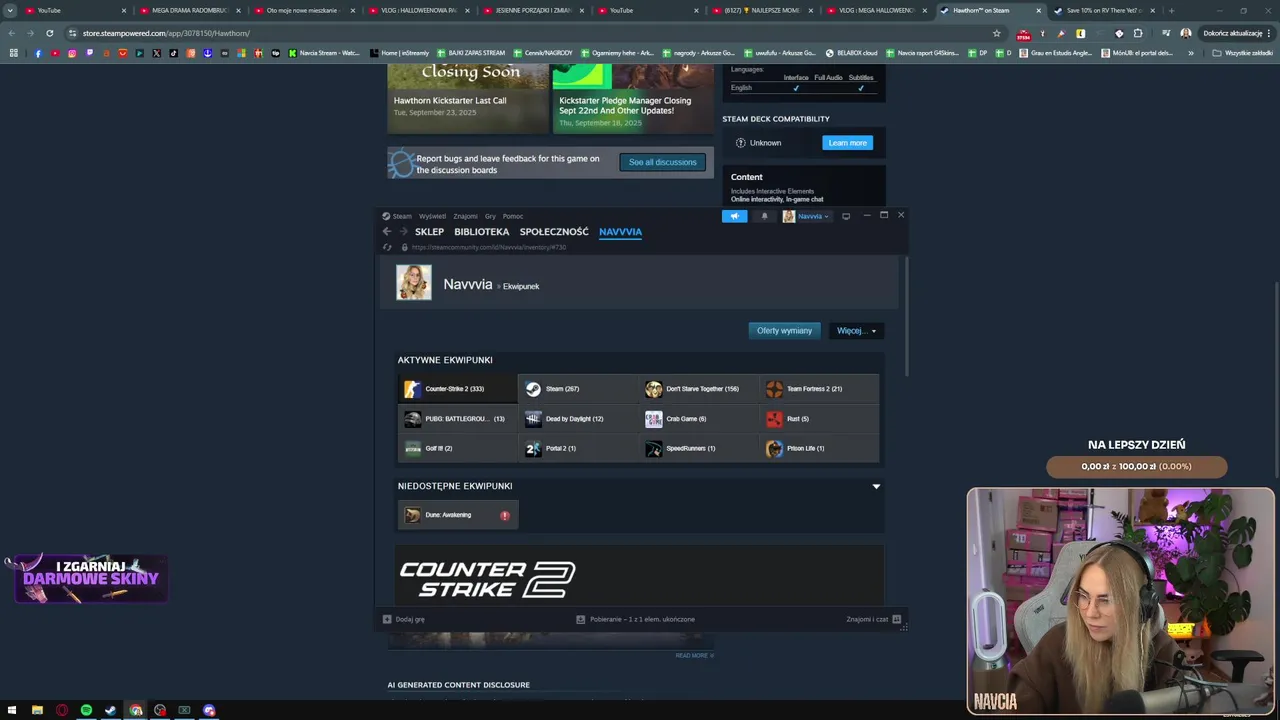
Task: Expand Więcej... dropdown
Action: point(856,331)
